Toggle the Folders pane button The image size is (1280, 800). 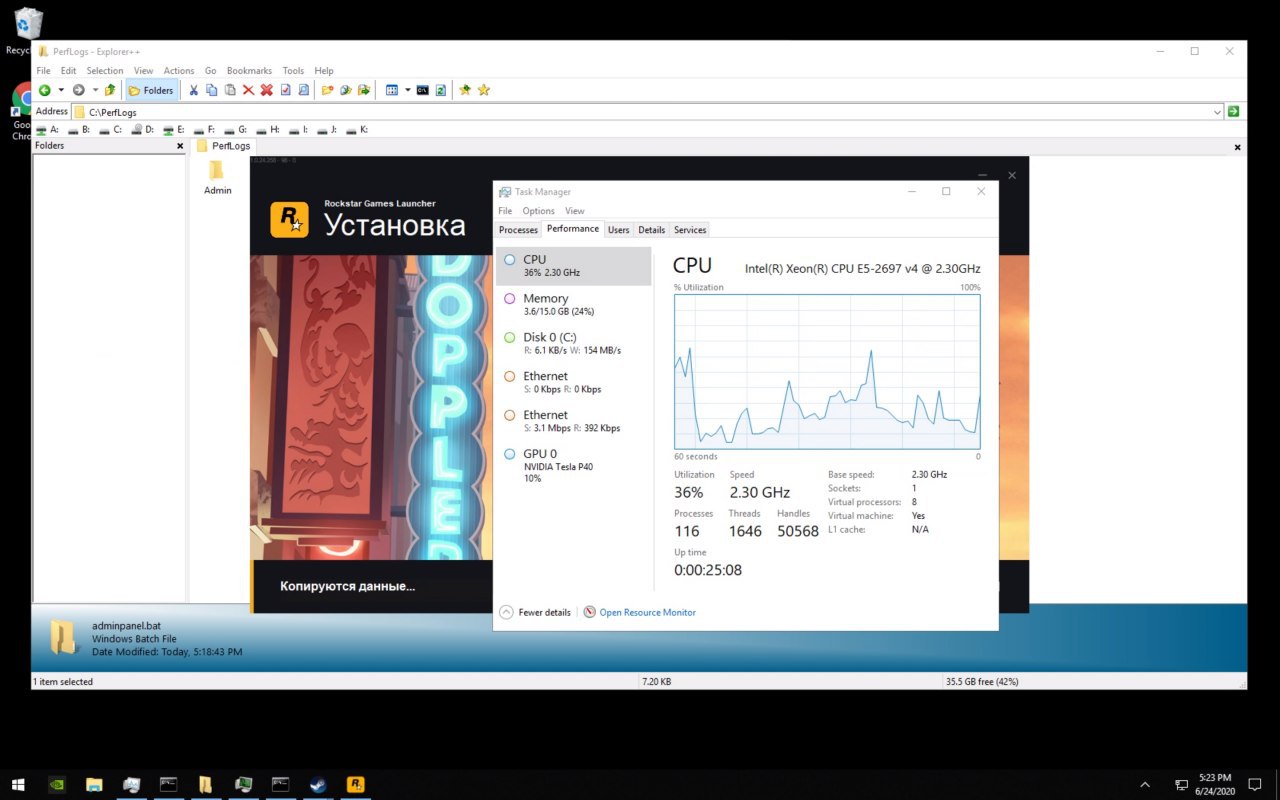(x=152, y=90)
